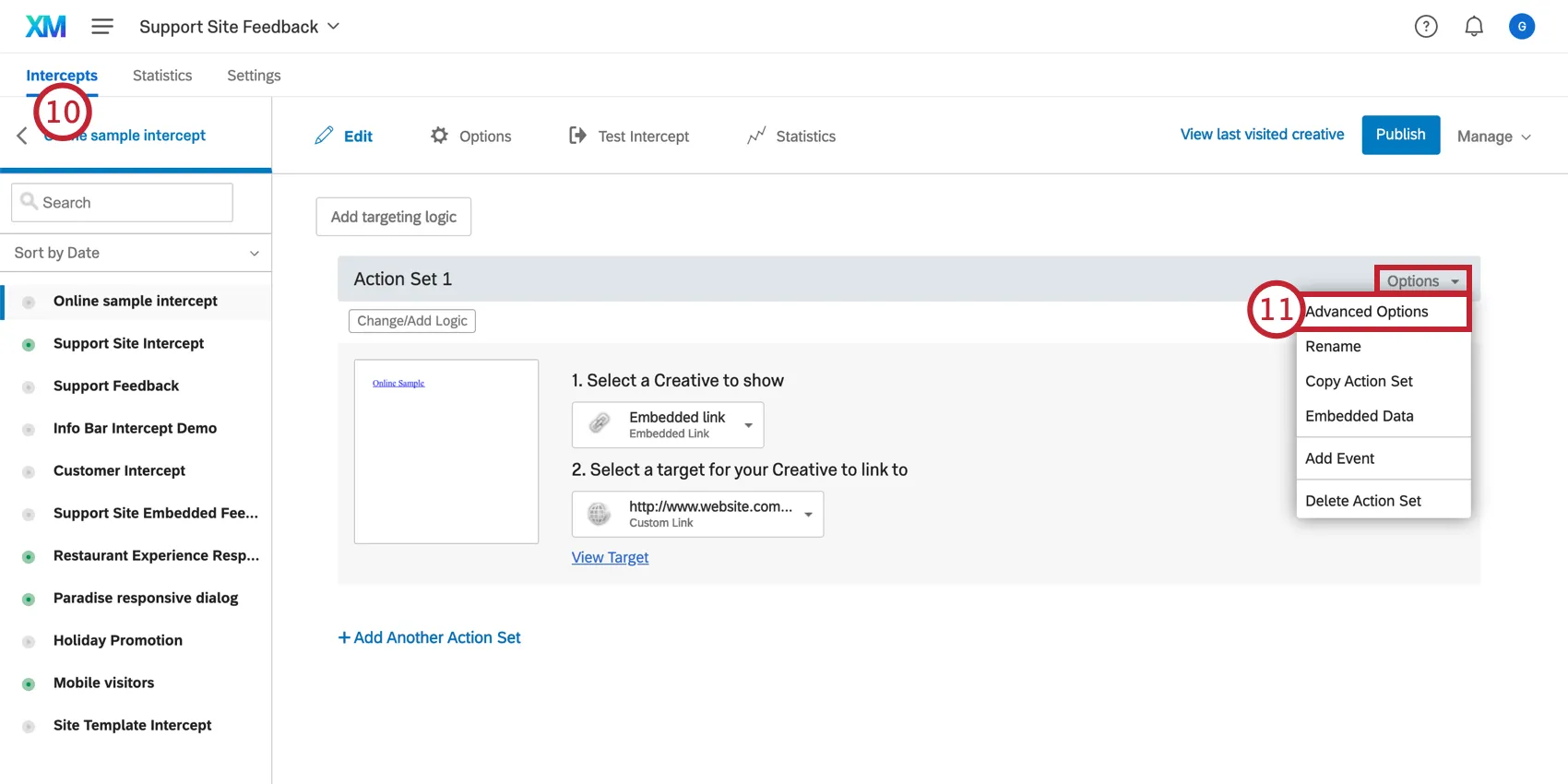Screen dimensions: 1568x784
Task: Open the help question mark icon
Action: pos(1426,27)
